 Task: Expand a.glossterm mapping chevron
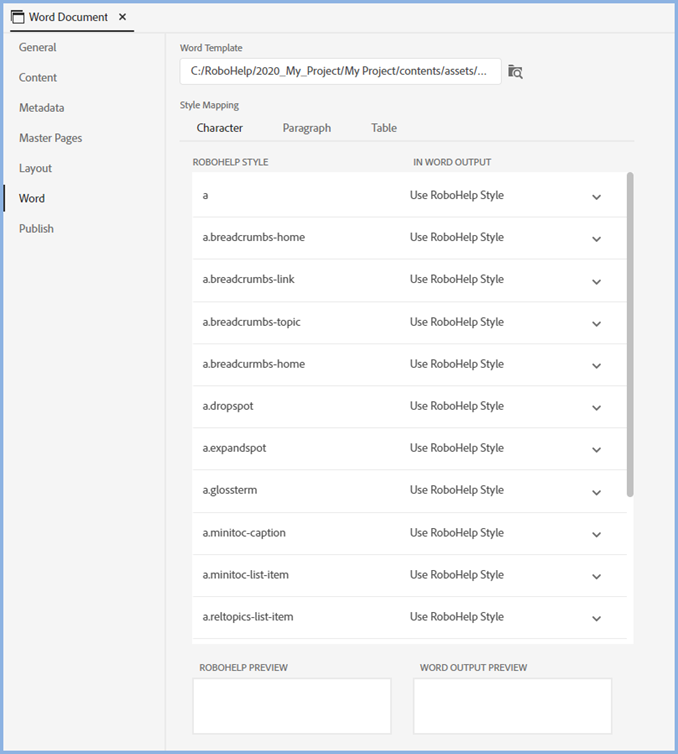coord(596,492)
